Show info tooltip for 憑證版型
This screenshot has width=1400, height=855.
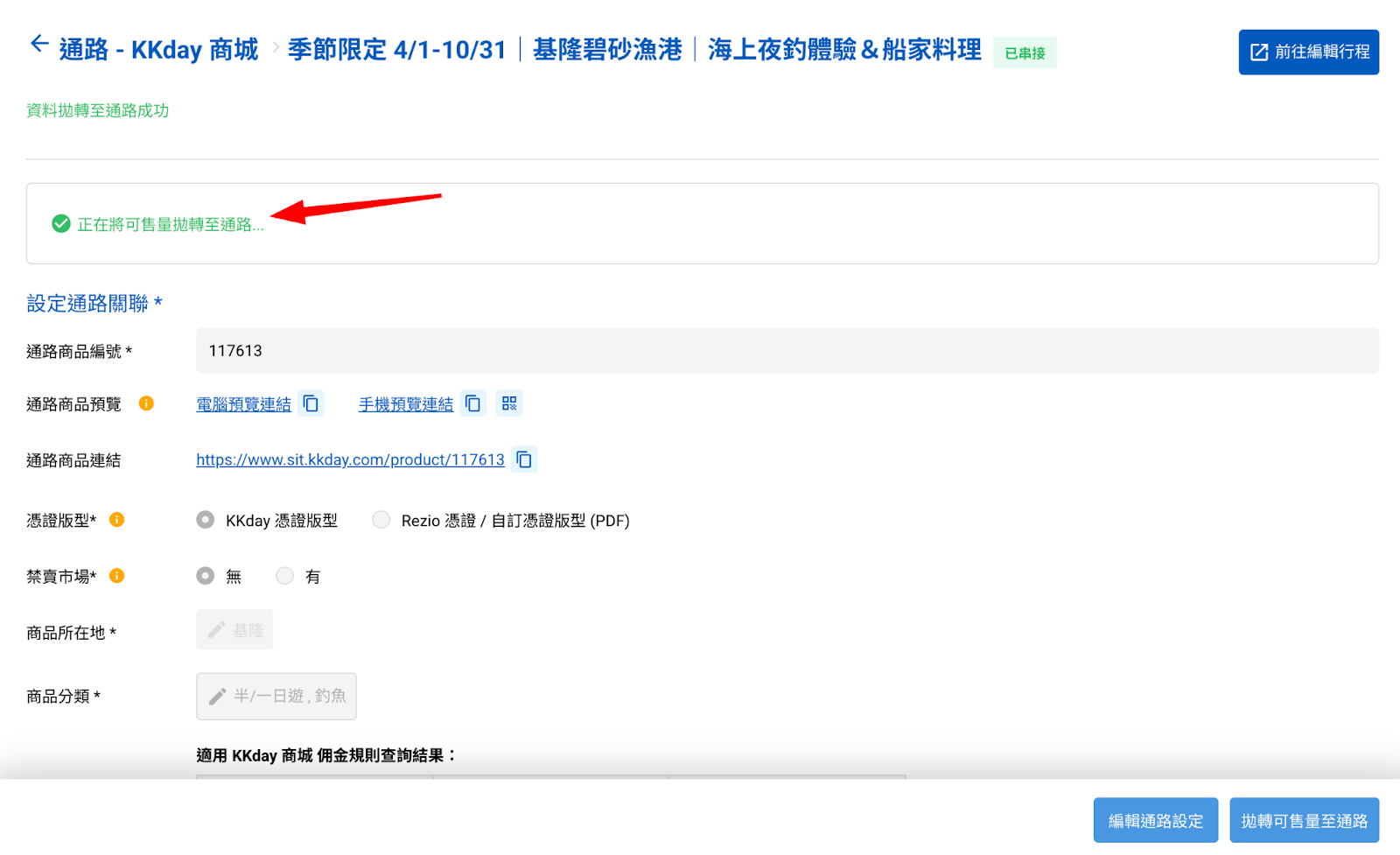(x=116, y=520)
